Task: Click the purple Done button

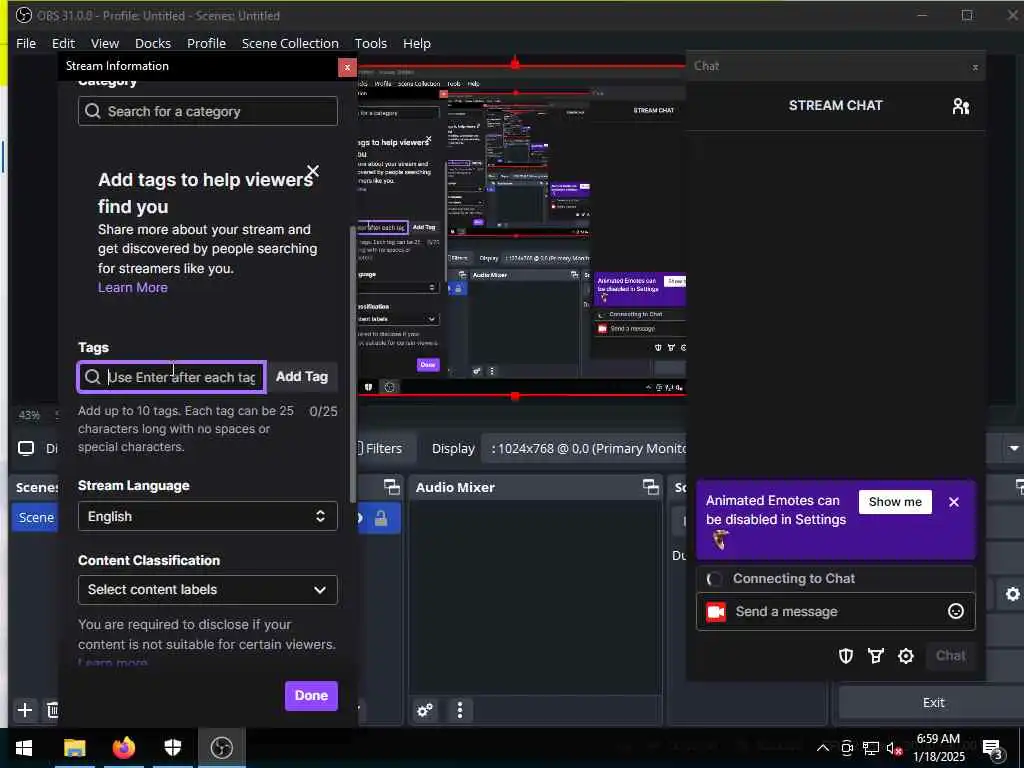Action: 311,696
